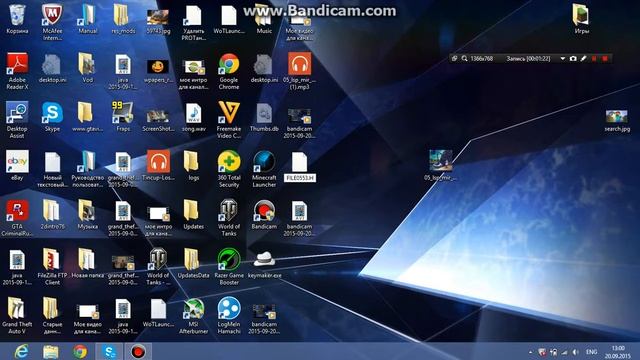Viewport: 640px width, 360px height.
Task: Change ENG input language in tray
Action: (591, 352)
